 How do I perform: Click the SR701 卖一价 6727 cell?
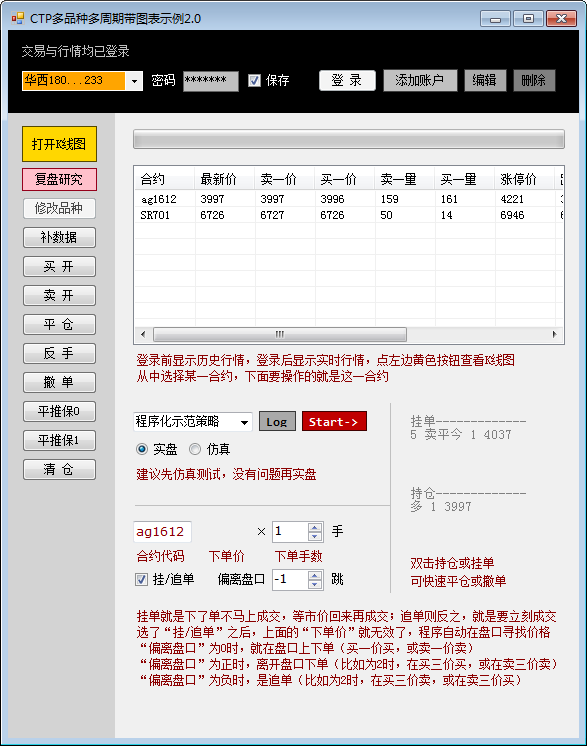[x=284, y=215]
